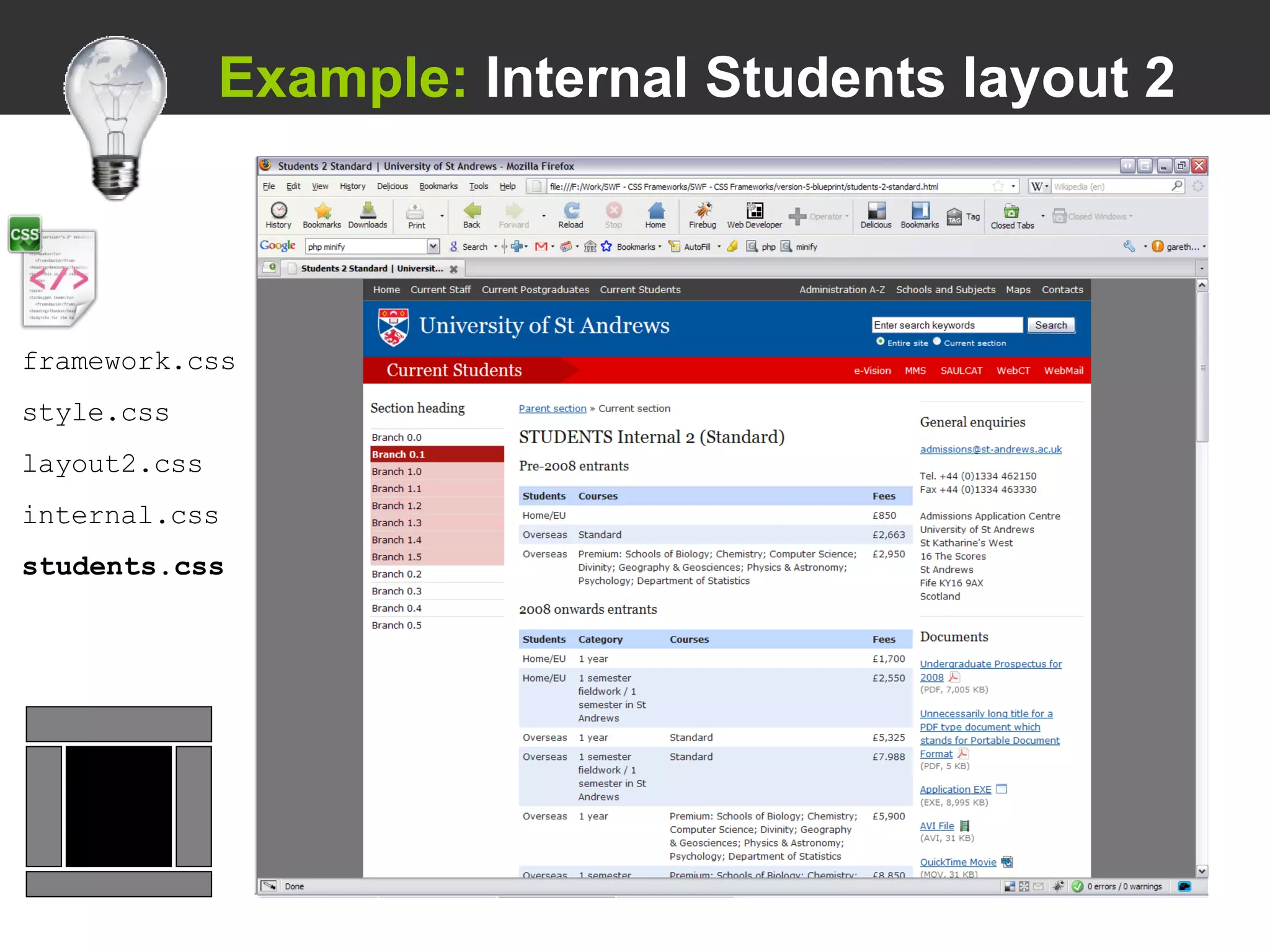
Task: Select Branch 0.4 in side navigation
Action: pyautogui.click(x=437, y=609)
